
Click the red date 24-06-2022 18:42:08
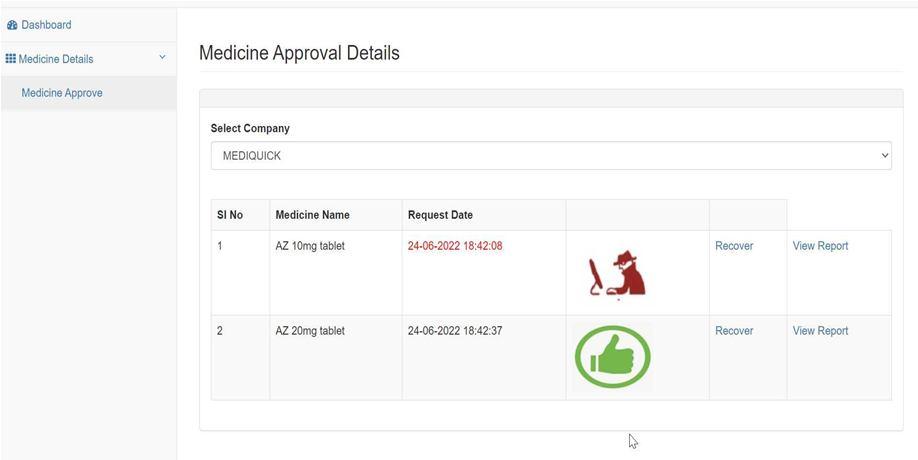click(455, 246)
